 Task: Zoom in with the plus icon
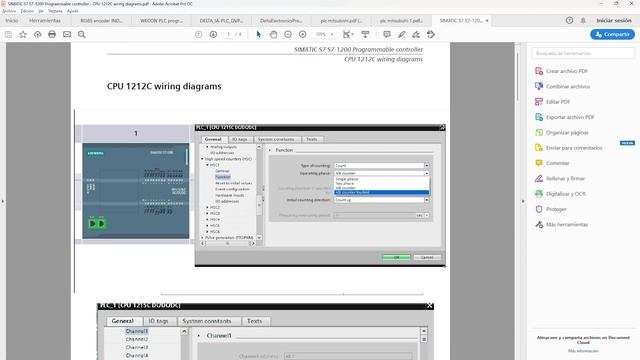point(302,34)
